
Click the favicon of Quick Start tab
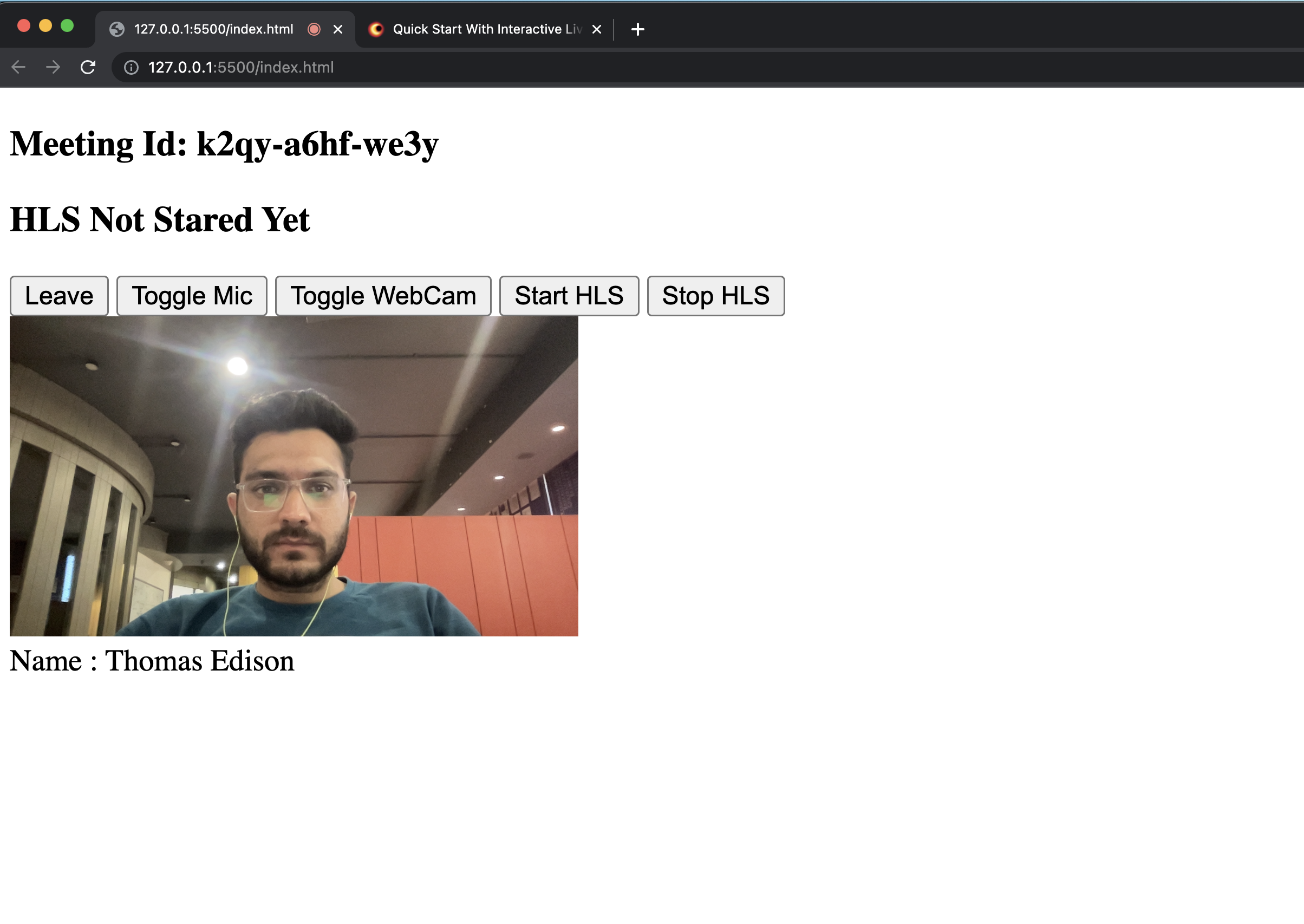[x=376, y=29]
